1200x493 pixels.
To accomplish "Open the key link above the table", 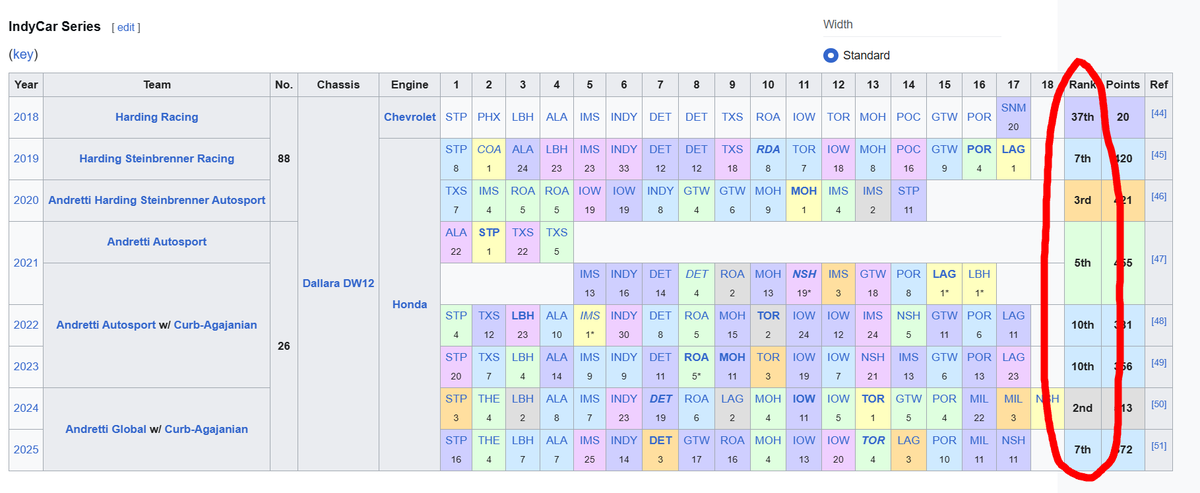I will click(x=25, y=54).
